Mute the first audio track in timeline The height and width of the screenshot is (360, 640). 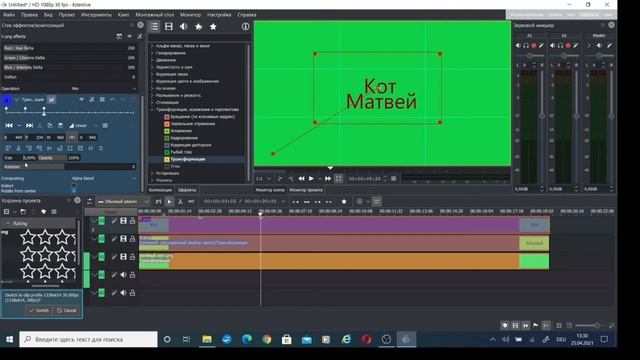123,275
